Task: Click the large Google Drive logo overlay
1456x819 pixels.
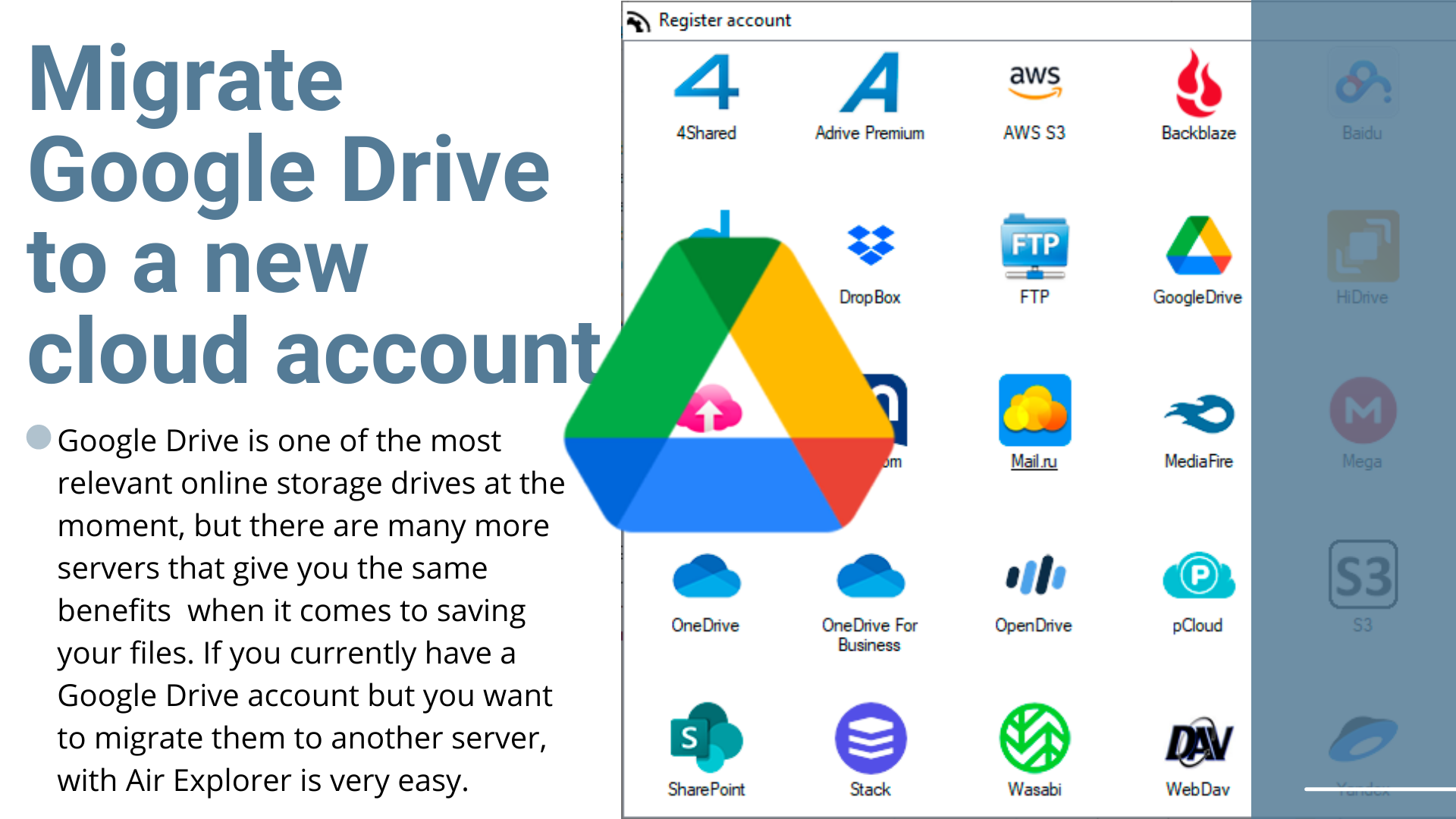Action: (x=730, y=385)
